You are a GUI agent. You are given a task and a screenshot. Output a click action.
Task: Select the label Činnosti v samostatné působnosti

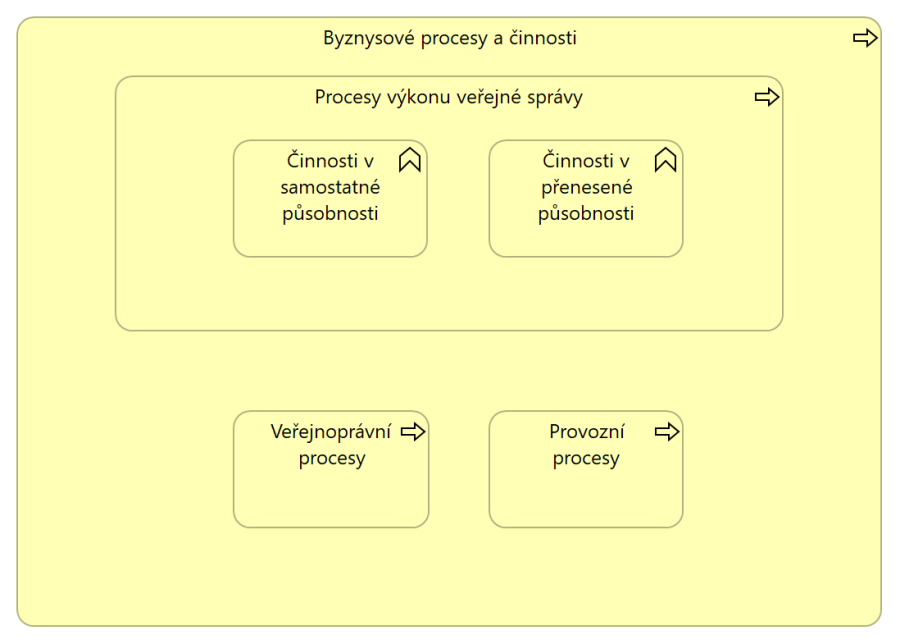point(330,187)
